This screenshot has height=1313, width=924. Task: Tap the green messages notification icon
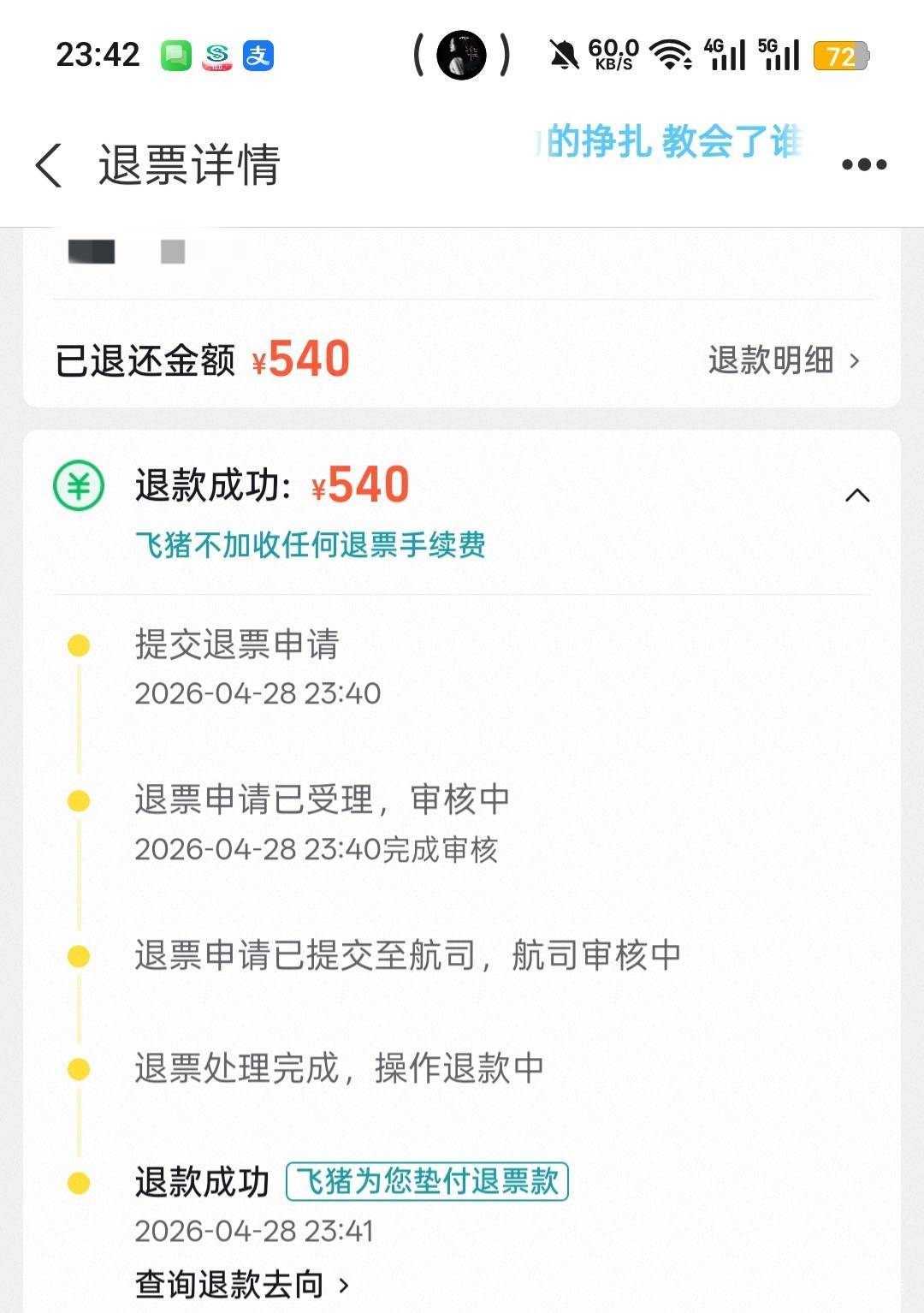click(176, 56)
